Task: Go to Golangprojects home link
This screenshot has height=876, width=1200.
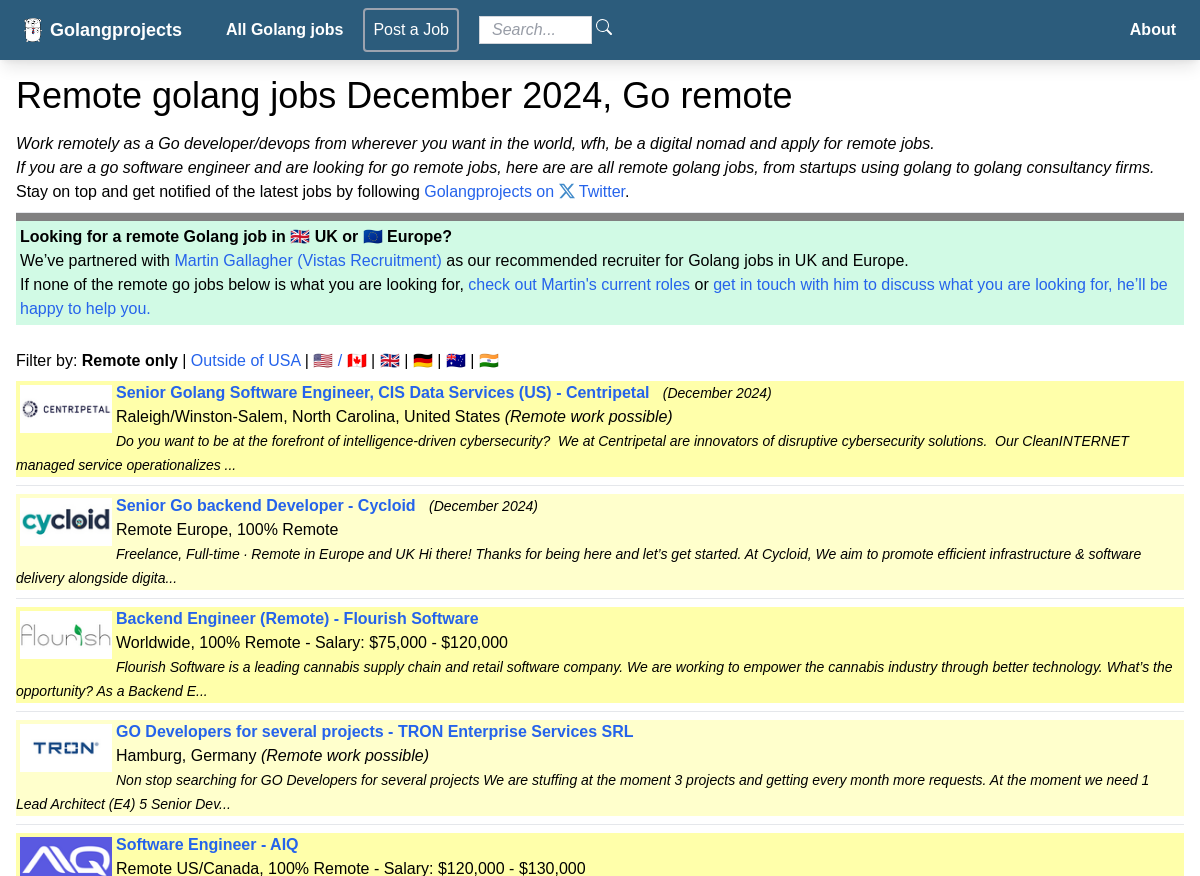Action: tap(116, 30)
